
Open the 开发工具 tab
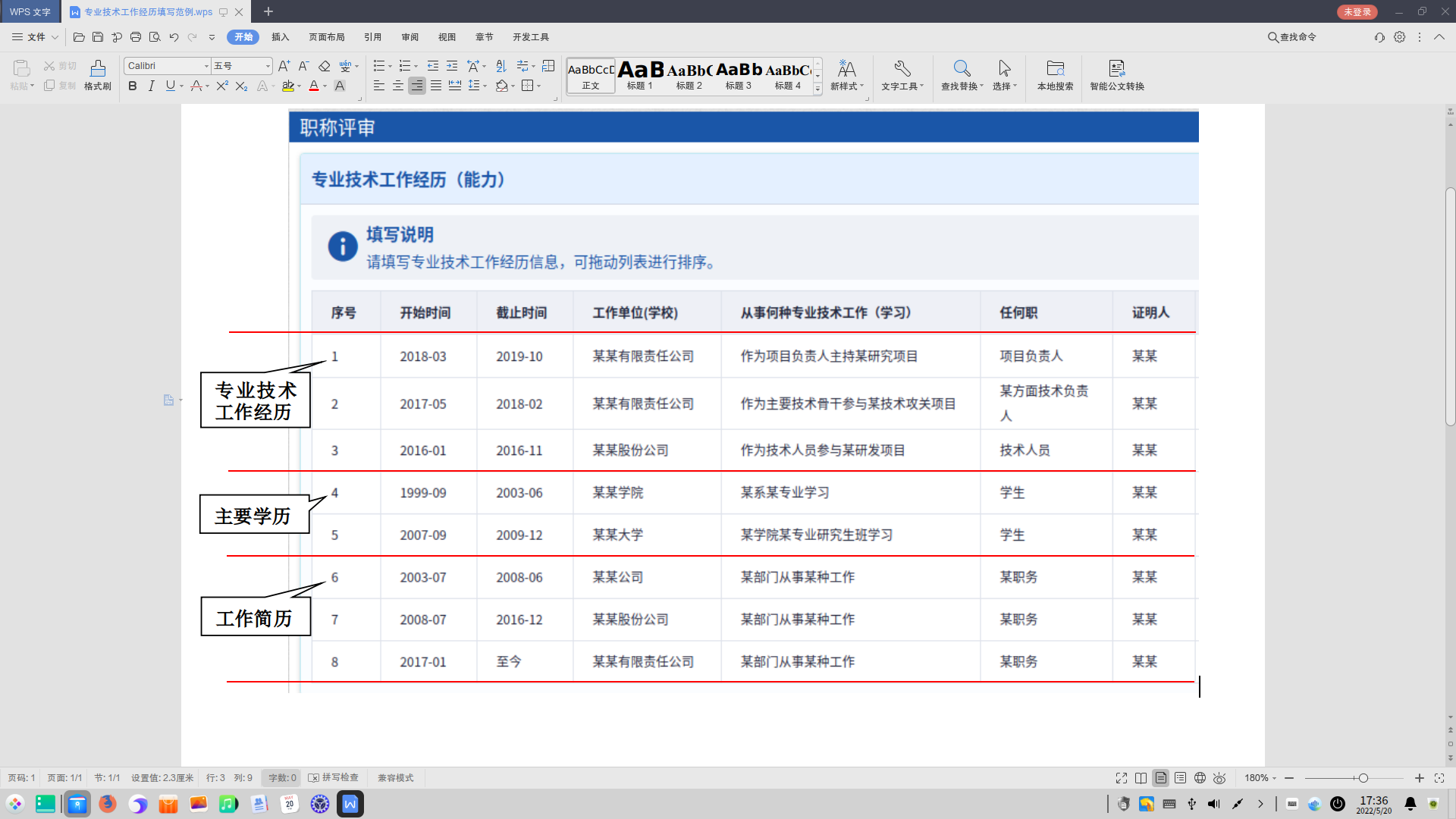click(531, 37)
